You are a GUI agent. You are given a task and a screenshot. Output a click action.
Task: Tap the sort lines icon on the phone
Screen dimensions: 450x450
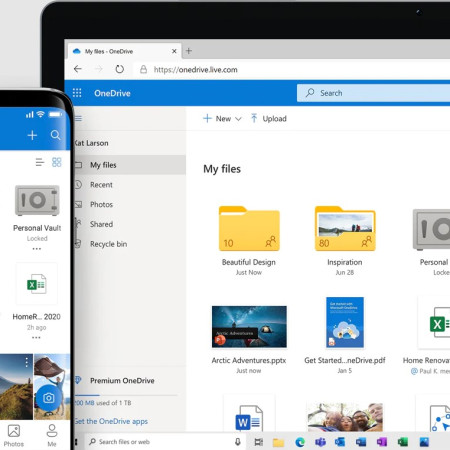click(40, 162)
